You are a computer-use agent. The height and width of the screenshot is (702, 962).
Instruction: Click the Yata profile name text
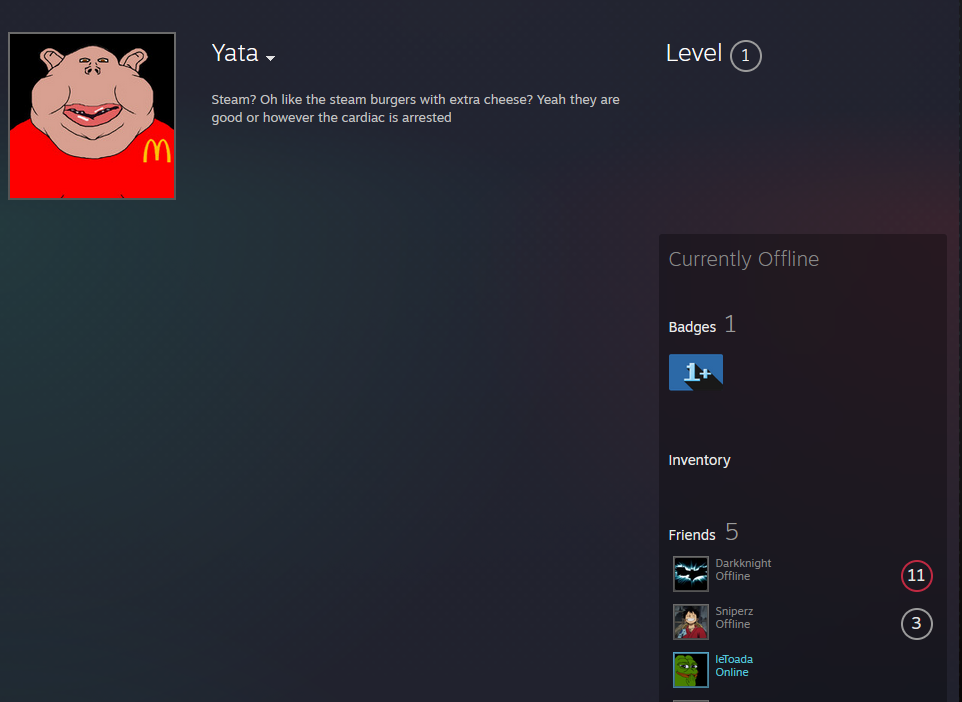pyautogui.click(x=235, y=53)
